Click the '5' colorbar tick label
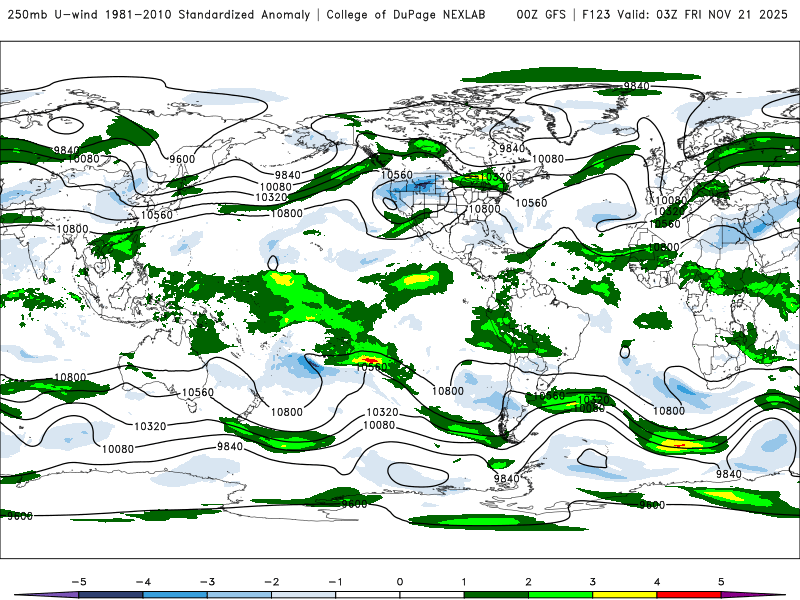The width and height of the screenshot is (800, 600). [721, 582]
